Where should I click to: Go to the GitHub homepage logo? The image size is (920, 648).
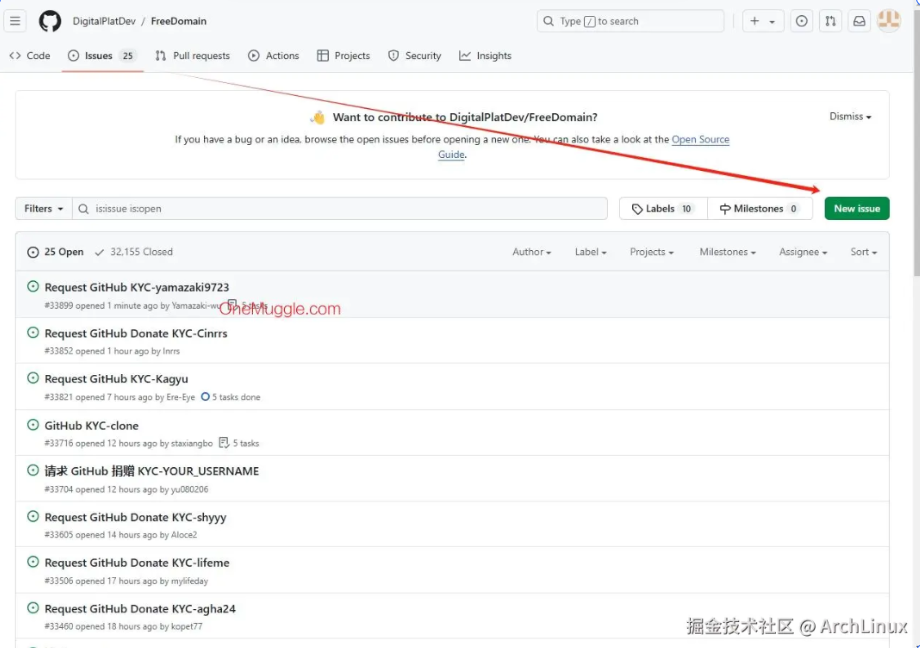pyautogui.click(x=50, y=21)
